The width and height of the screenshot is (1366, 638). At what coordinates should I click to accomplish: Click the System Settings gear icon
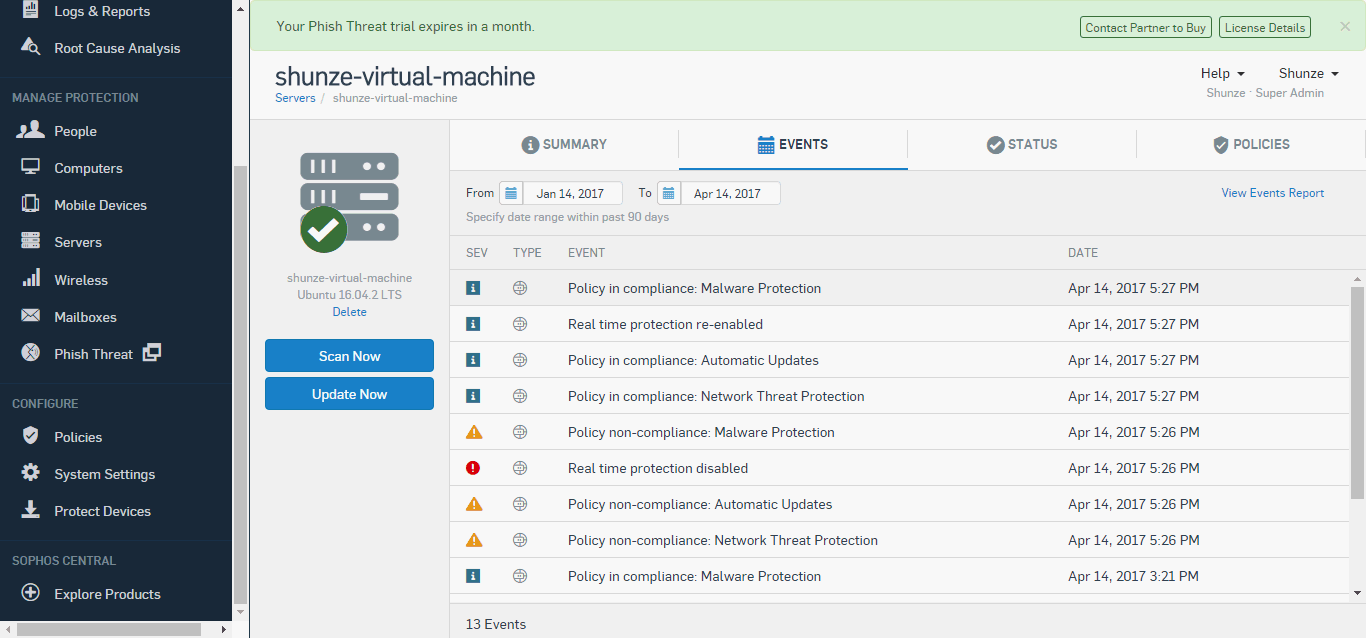(x=31, y=473)
